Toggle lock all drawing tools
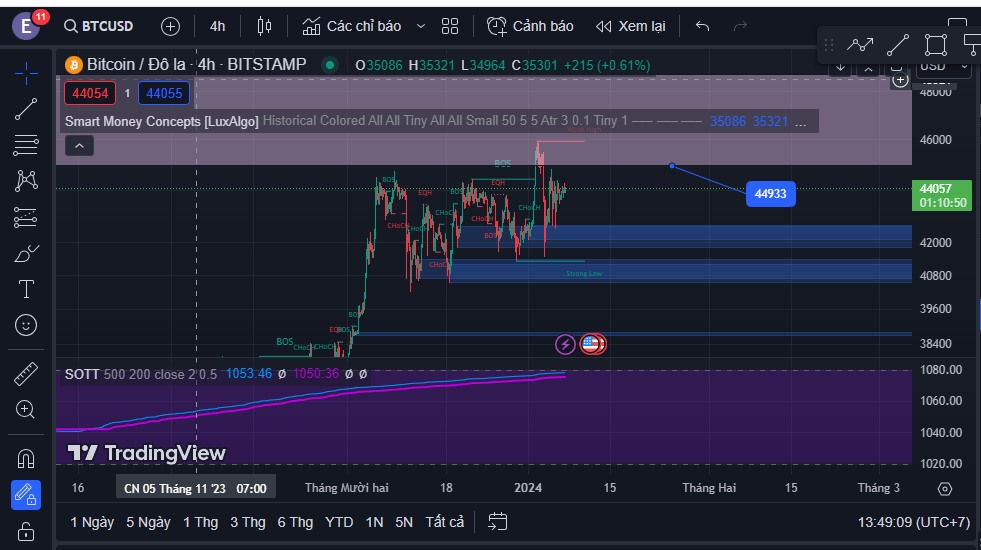 (x=26, y=532)
